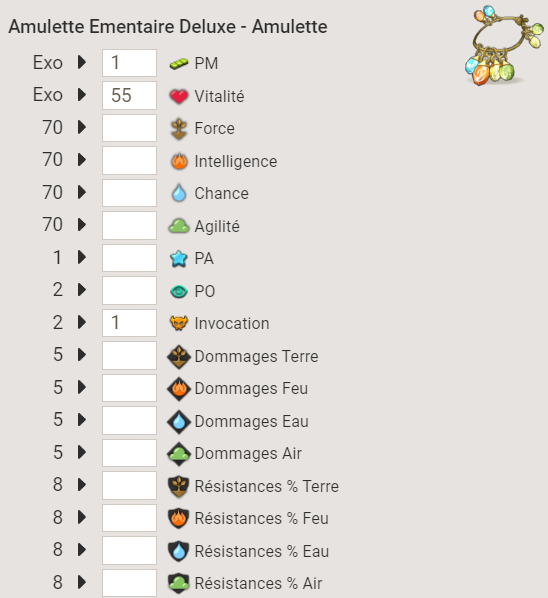548x598 pixels.
Task: Click the Invocation monster head icon
Action: tap(178, 323)
